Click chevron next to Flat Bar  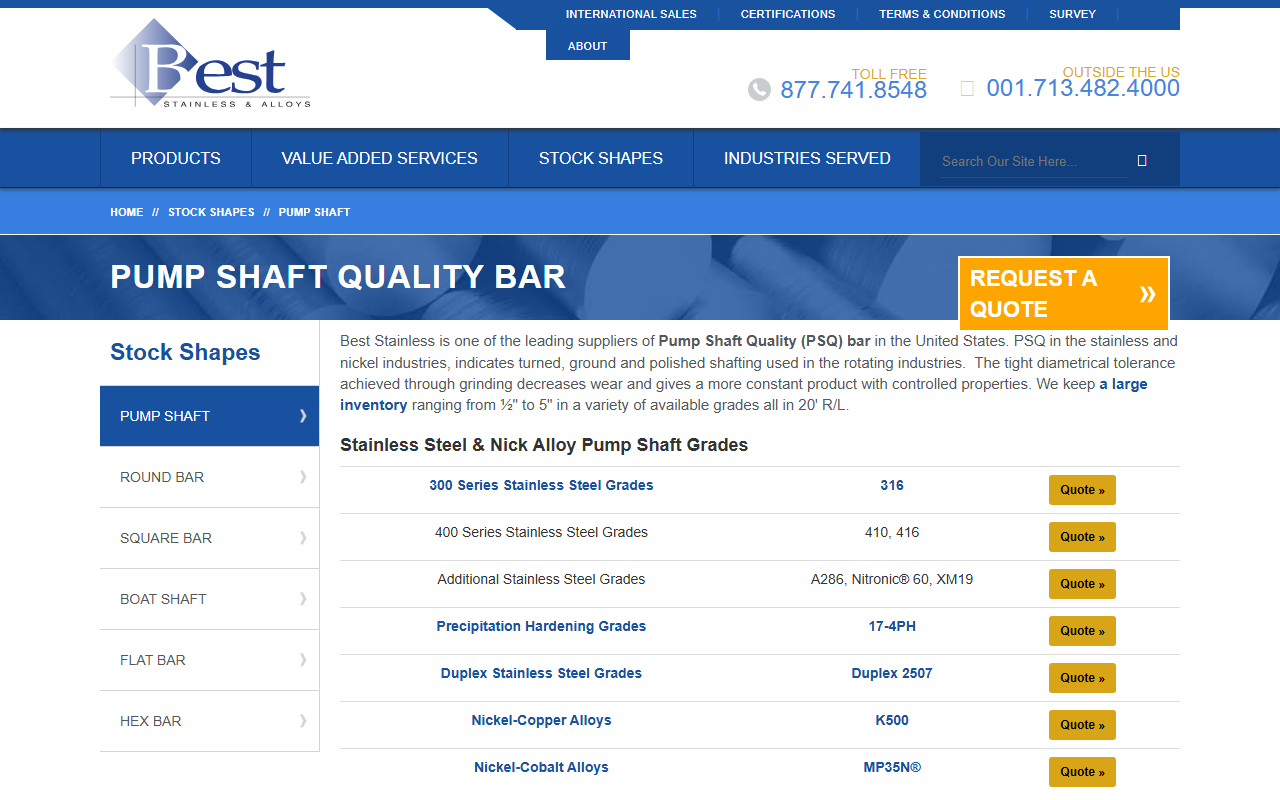tap(303, 660)
